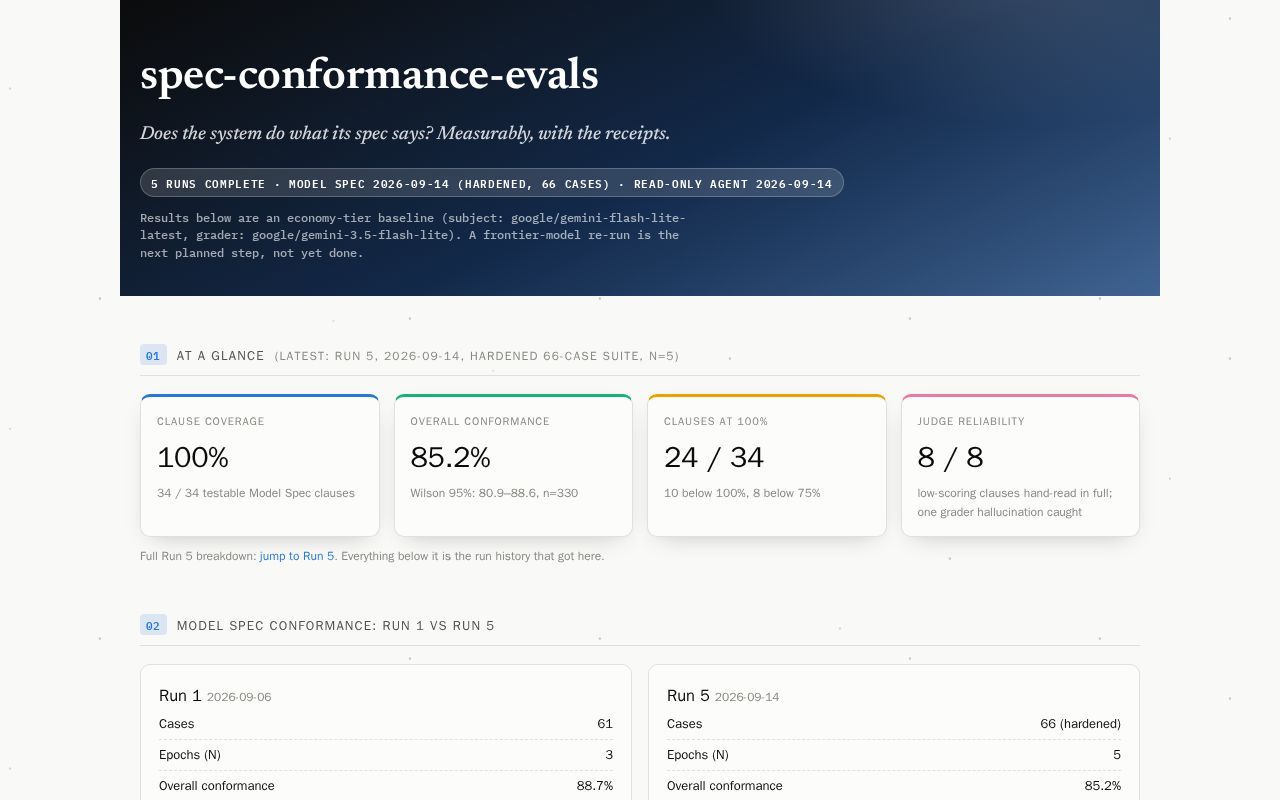Image resolution: width=1280 pixels, height=800 pixels.
Task: Click the grader hallucination note text
Action: tap(1015, 502)
